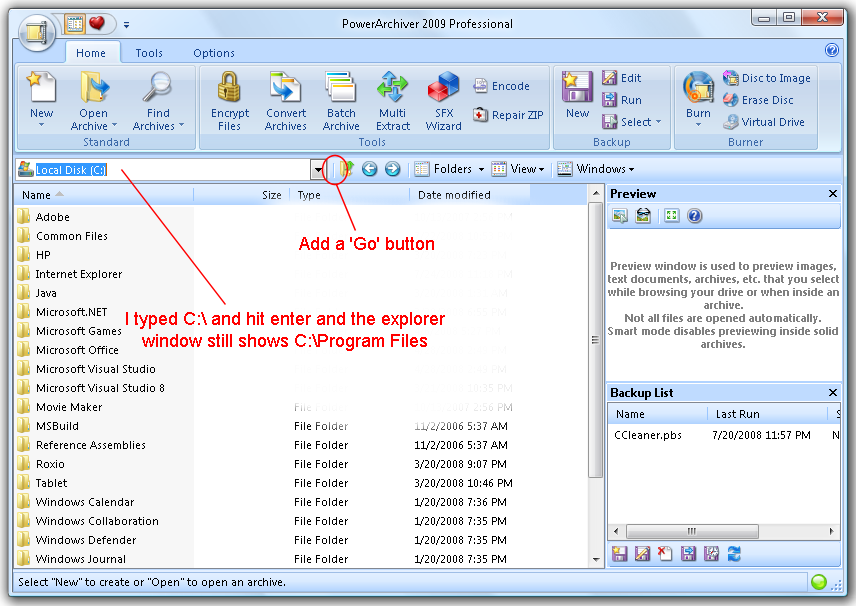This screenshot has height=606, width=856.
Task: Edit the selected backup
Action: pyautogui.click(x=622, y=78)
